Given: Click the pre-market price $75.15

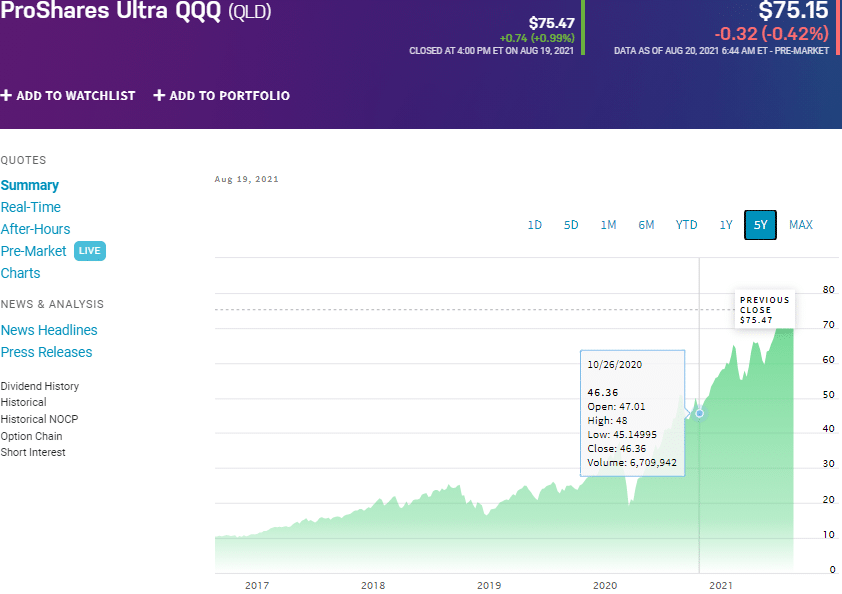Looking at the screenshot, I should coord(793,10).
